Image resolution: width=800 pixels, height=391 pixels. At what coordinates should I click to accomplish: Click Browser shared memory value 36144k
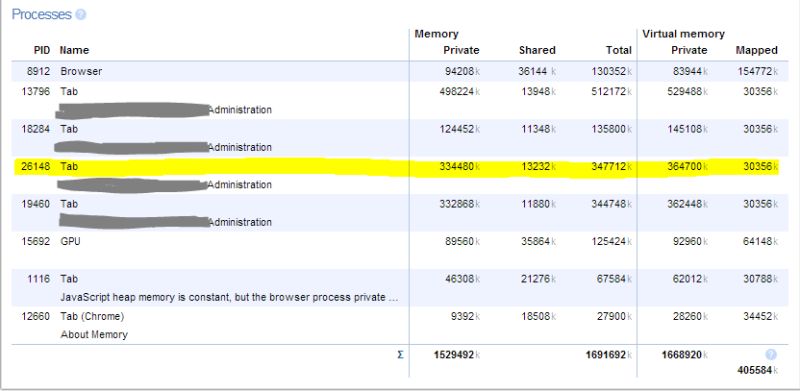click(537, 71)
